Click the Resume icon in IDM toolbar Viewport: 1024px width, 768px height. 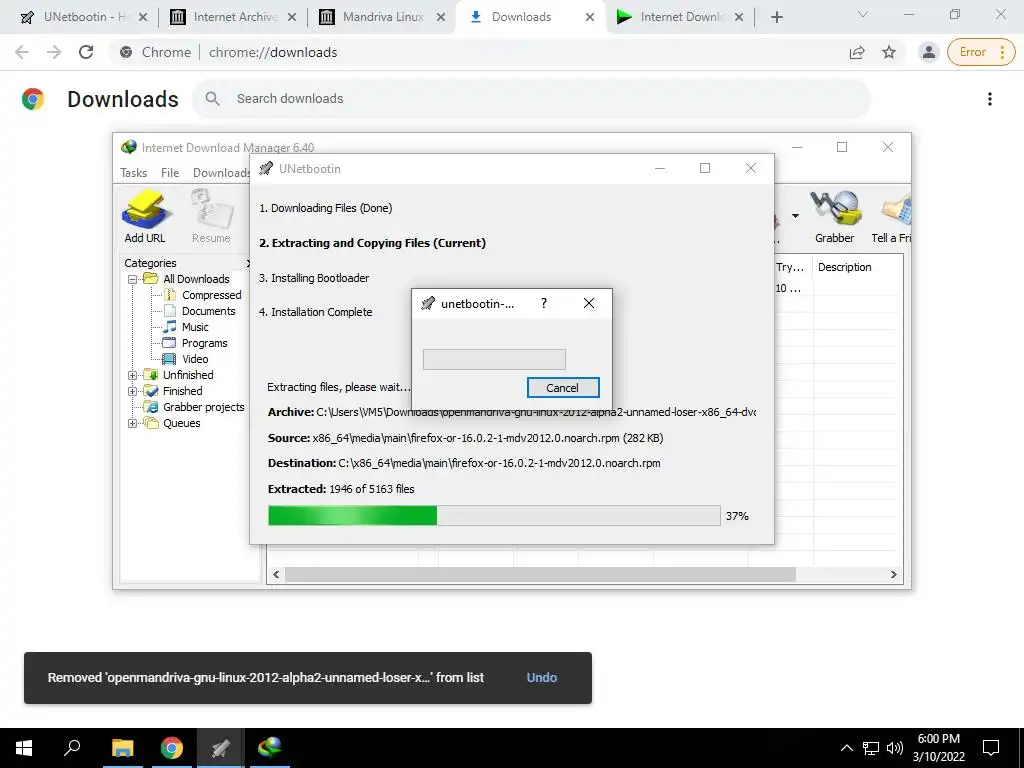pos(211,216)
